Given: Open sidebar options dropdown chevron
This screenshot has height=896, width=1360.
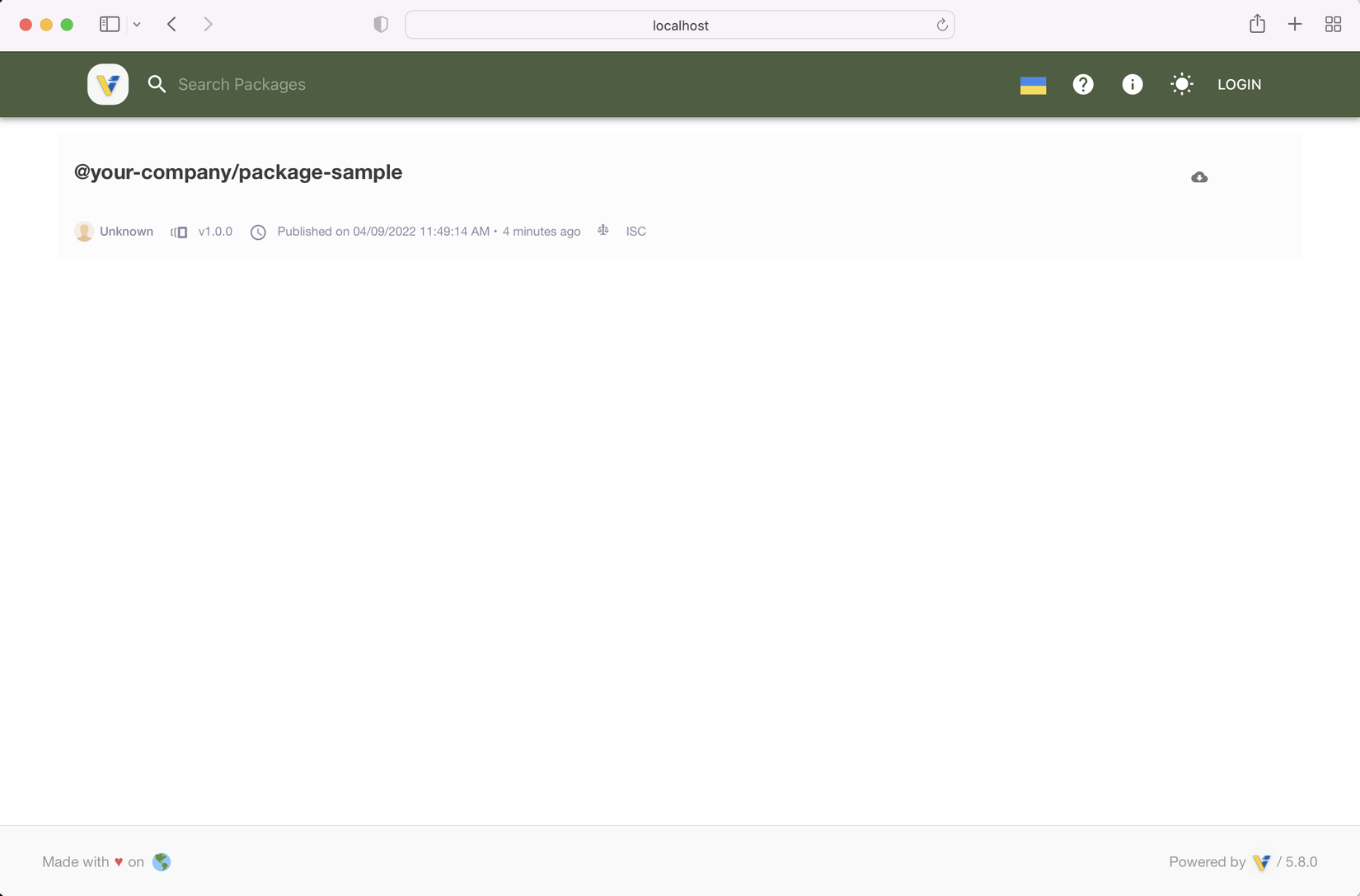Looking at the screenshot, I should pyautogui.click(x=137, y=25).
